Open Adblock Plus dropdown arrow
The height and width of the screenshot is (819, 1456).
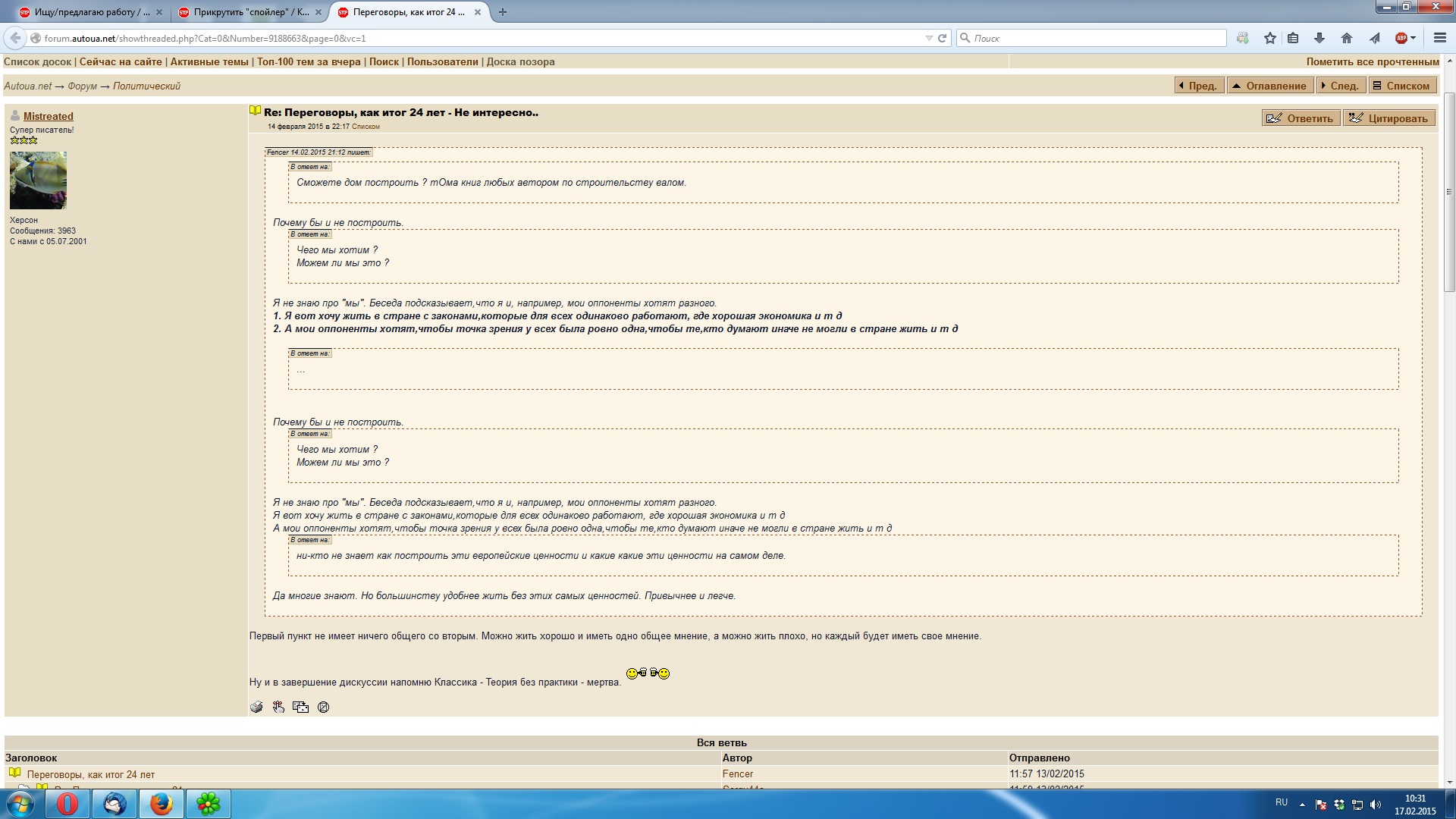pyautogui.click(x=1413, y=38)
